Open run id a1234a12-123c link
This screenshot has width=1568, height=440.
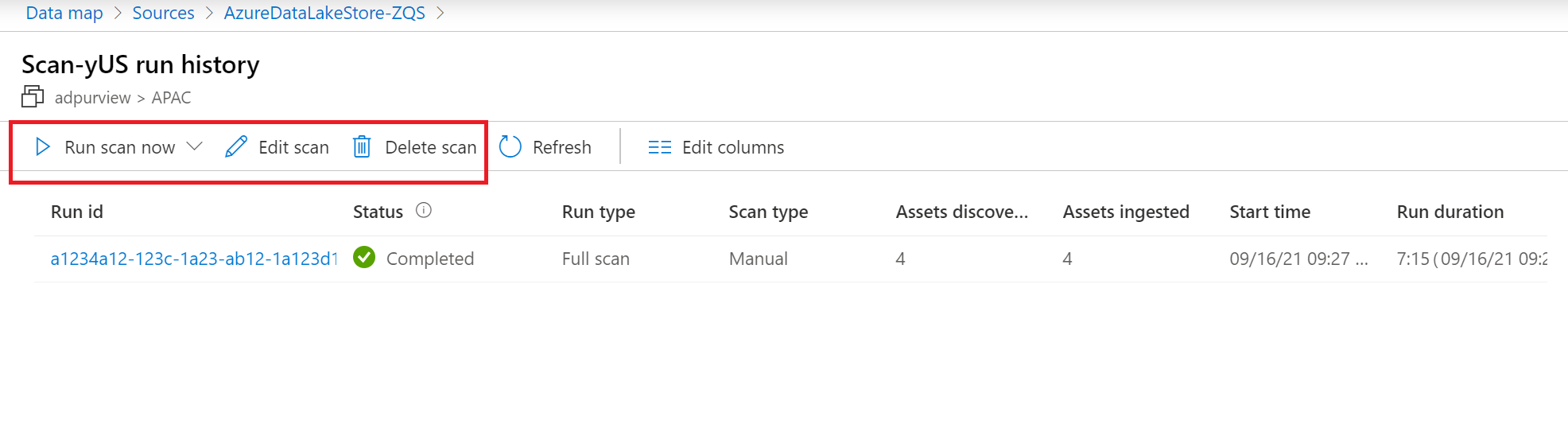[x=193, y=259]
